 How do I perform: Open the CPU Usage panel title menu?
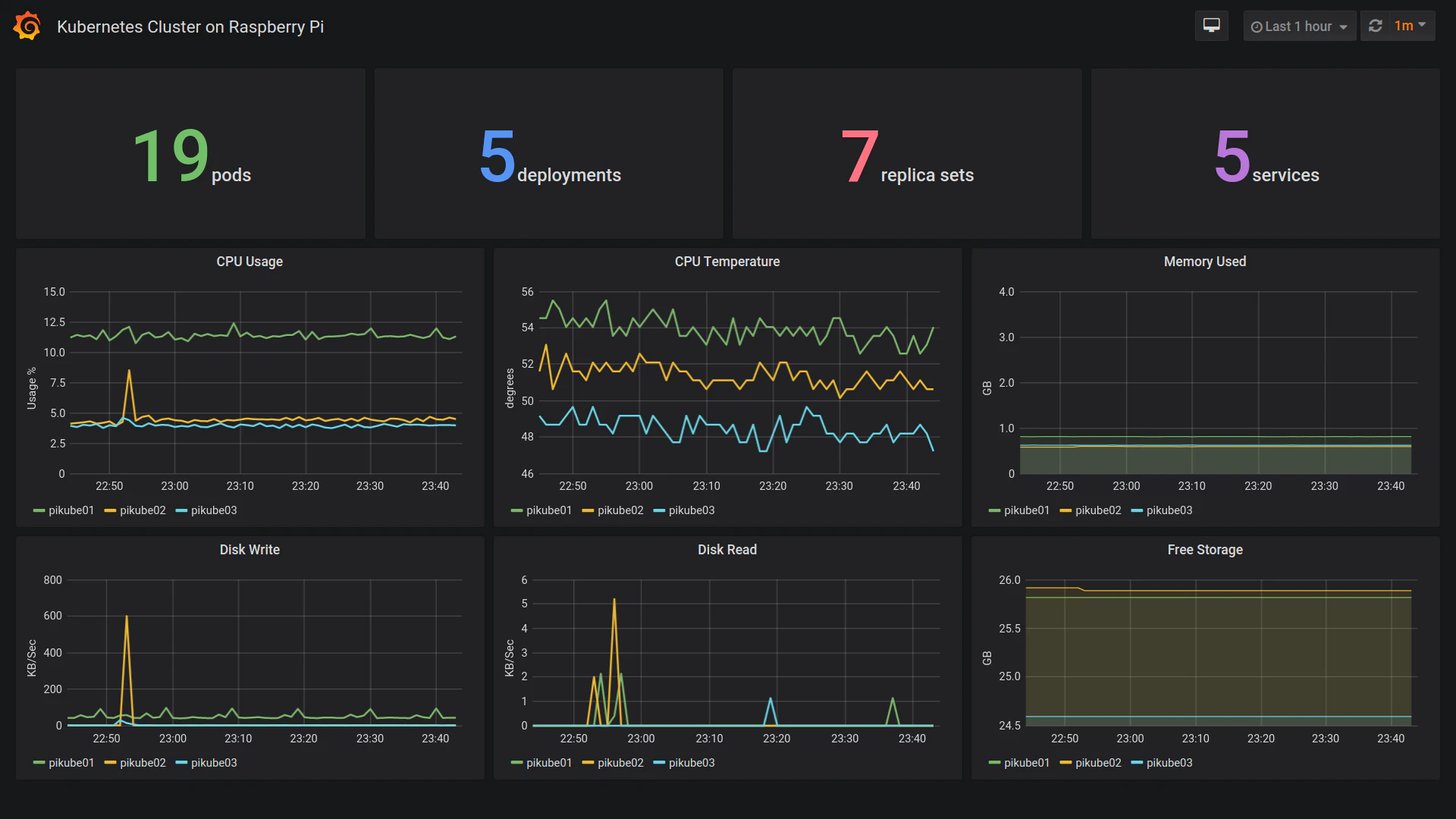coord(249,262)
